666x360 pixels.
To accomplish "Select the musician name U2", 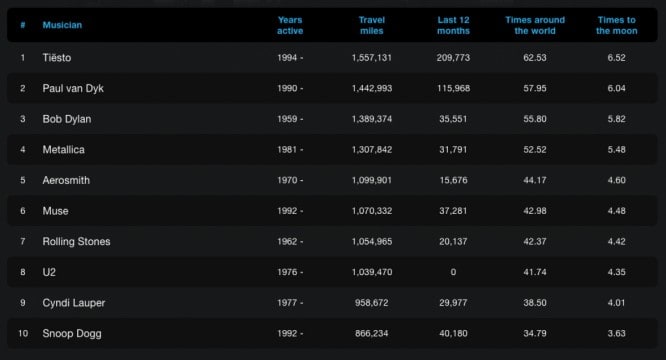I will tap(49, 272).
